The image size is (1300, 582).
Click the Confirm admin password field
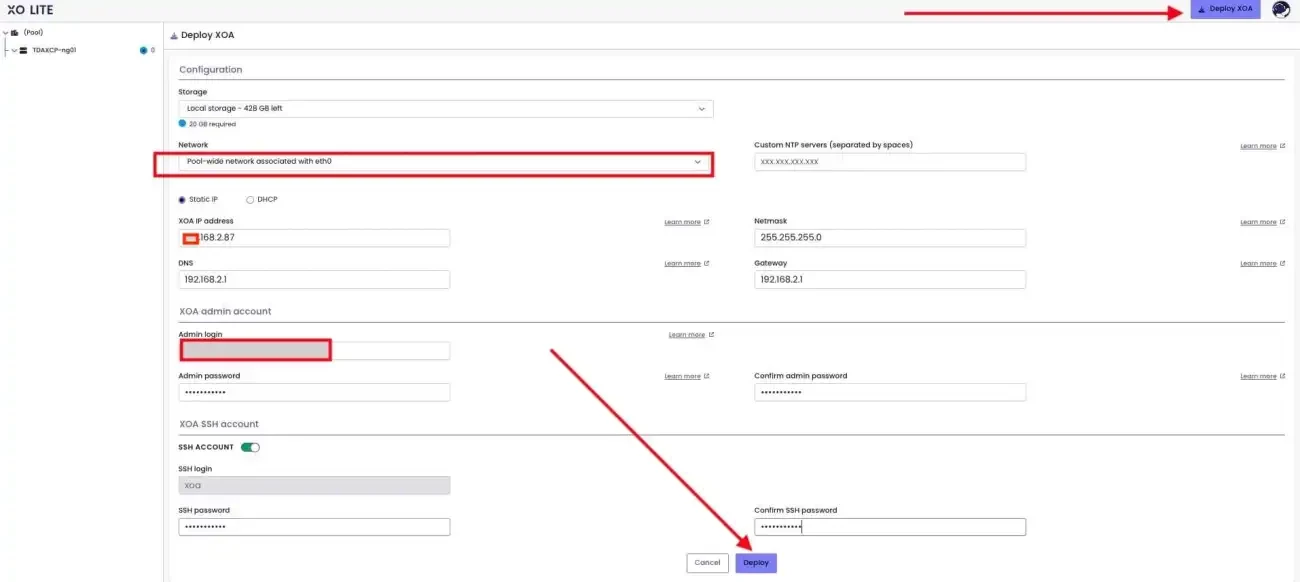pyautogui.click(x=890, y=392)
